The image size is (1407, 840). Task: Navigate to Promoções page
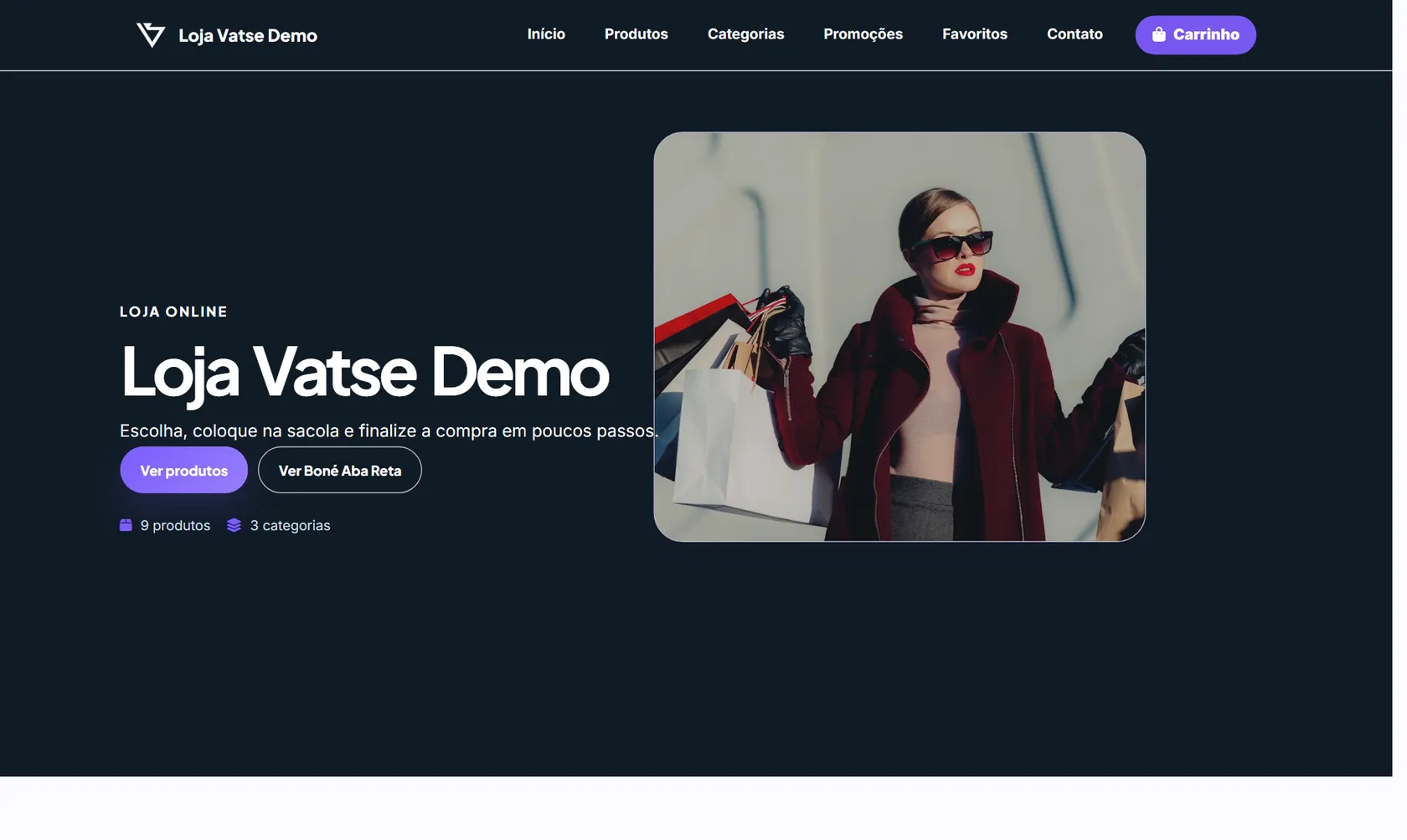[863, 34]
